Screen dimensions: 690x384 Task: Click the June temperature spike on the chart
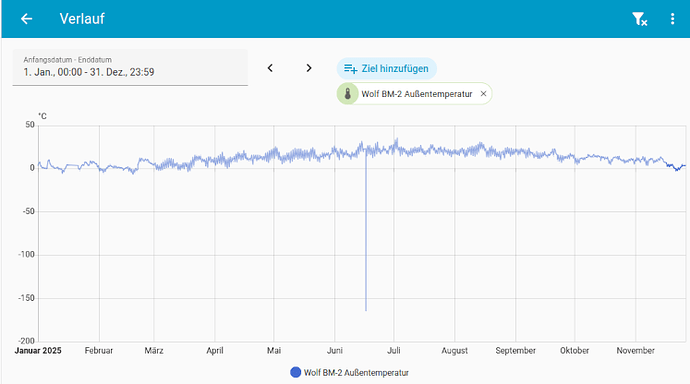click(366, 229)
